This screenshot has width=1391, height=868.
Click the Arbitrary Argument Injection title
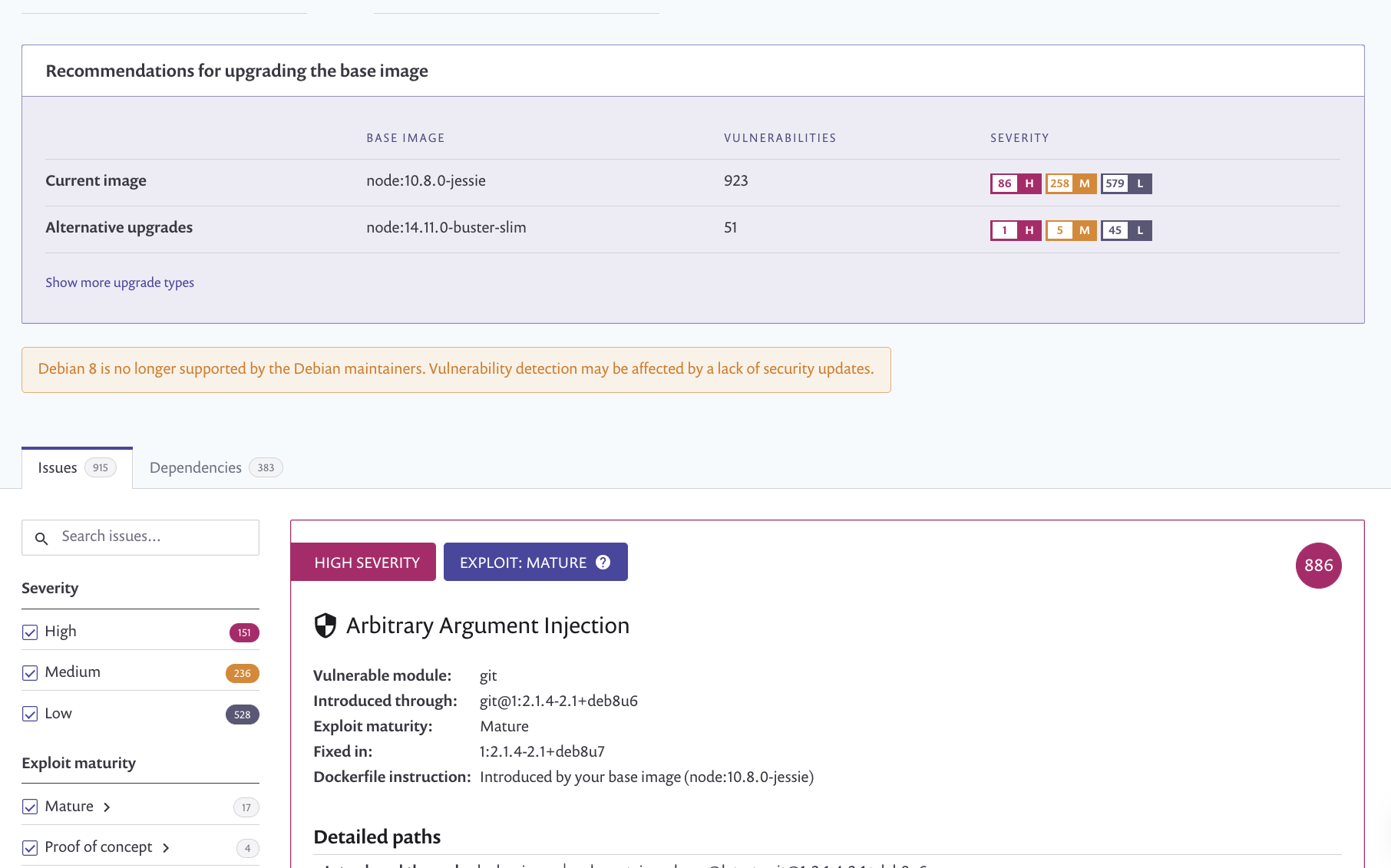[x=487, y=625]
